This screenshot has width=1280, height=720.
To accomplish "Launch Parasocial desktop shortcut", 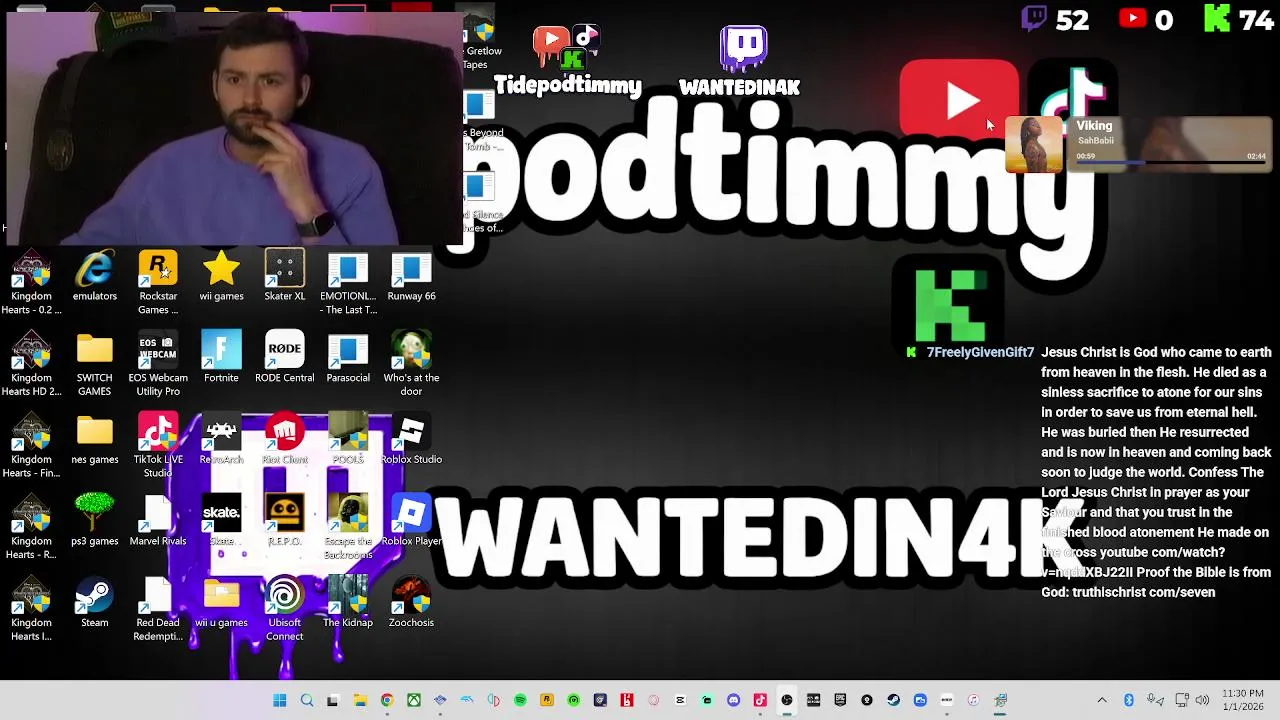I will 348,358.
